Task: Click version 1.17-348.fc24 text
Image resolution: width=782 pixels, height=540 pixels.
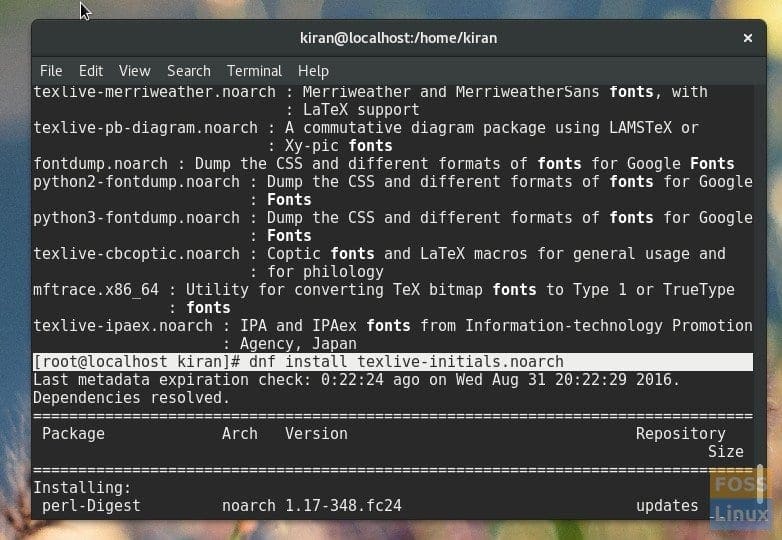Action: pos(343,506)
